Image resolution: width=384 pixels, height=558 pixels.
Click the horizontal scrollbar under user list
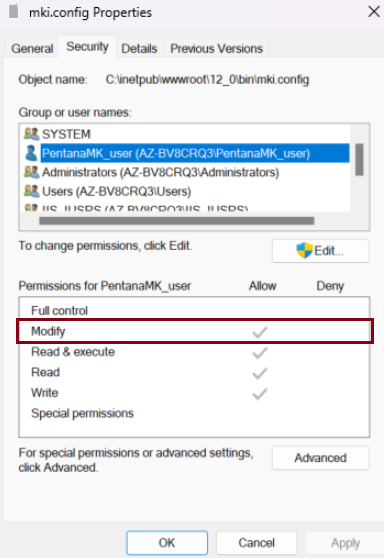point(177,221)
